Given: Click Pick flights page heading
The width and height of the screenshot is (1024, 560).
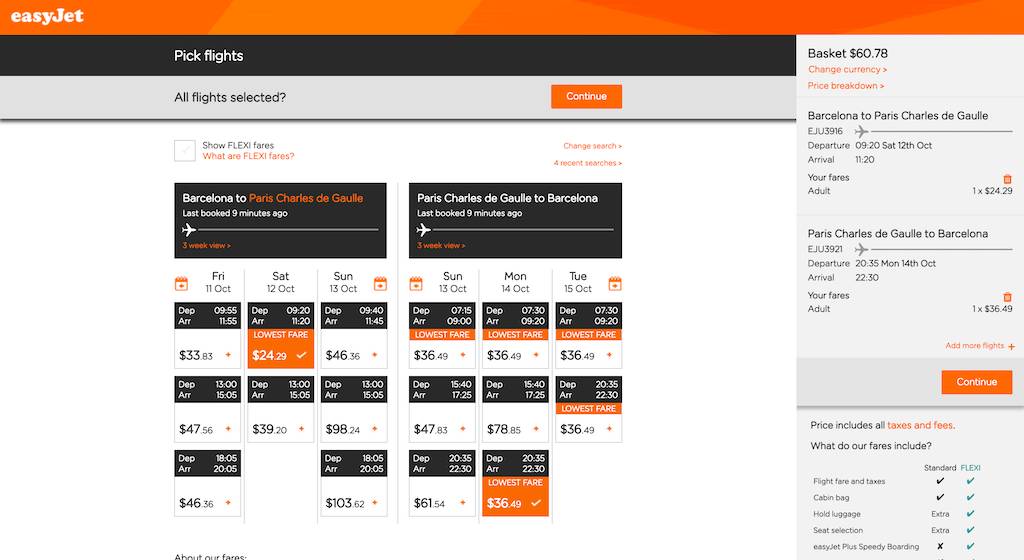Looking at the screenshot, I should click(209, 56).
